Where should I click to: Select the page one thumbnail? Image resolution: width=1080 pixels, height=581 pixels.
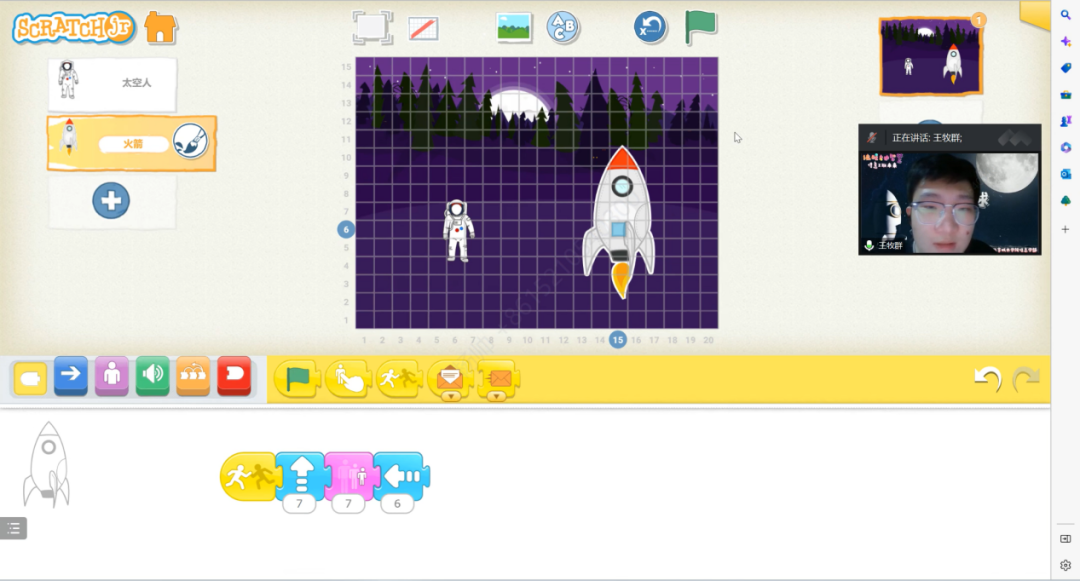(x=930, y=56)
